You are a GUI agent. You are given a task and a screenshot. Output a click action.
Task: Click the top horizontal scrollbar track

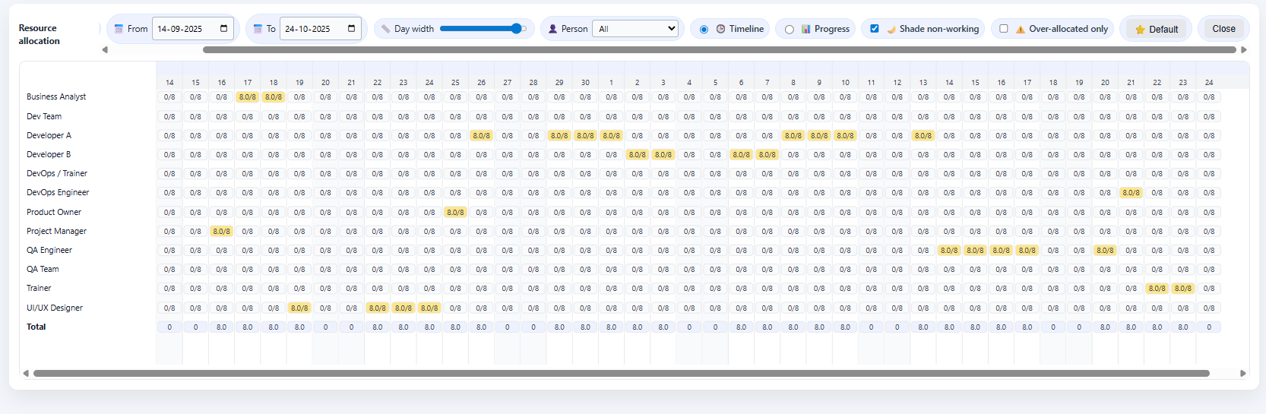pyautogui.click(x=675, y=49)
